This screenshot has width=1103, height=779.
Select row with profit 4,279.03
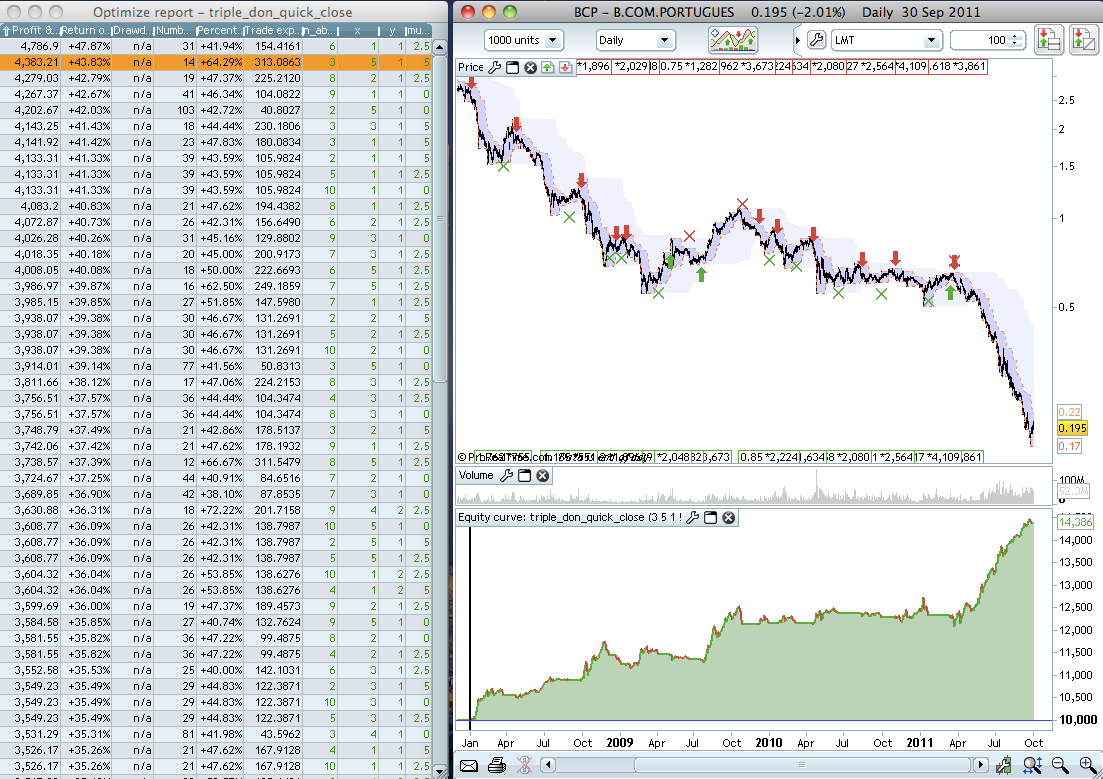pos(215,78)
